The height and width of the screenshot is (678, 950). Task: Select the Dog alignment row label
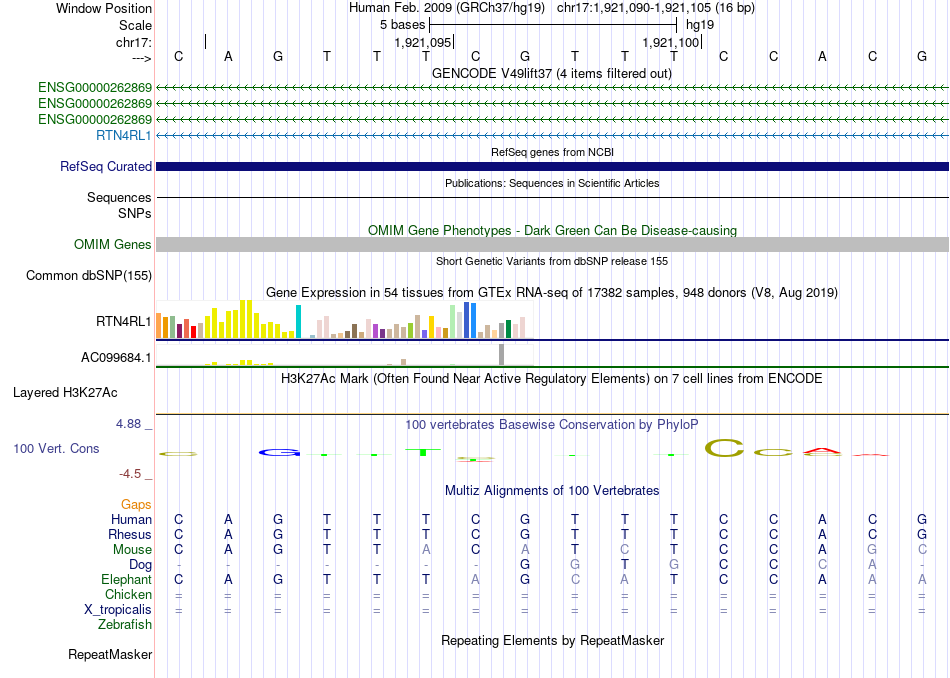point(140,565)
